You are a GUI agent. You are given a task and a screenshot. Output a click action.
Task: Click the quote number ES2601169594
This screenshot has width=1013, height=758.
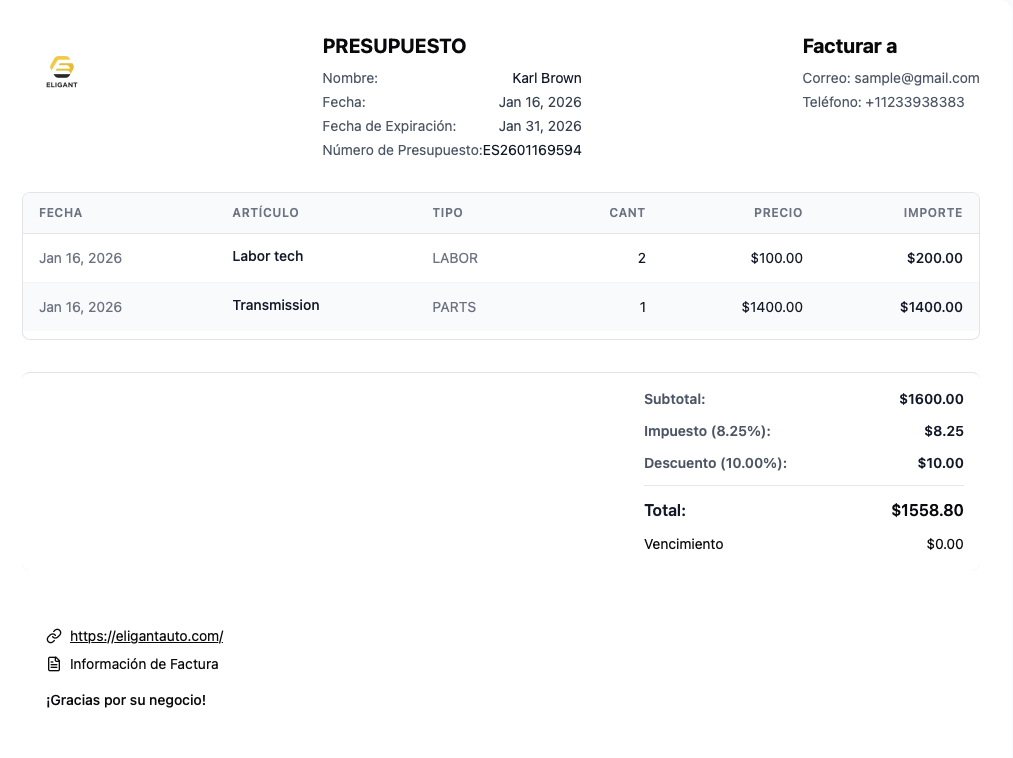532,150
